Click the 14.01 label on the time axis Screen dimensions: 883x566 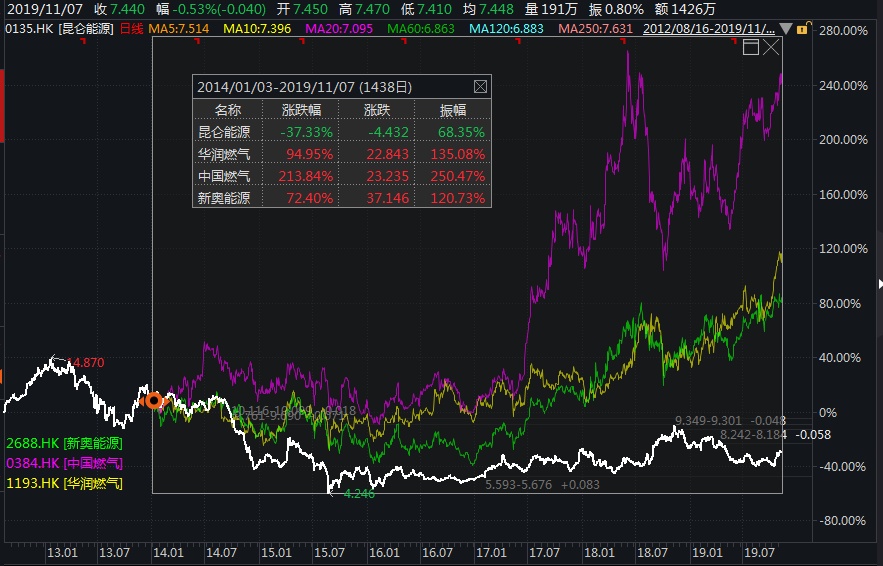(168, 552)
